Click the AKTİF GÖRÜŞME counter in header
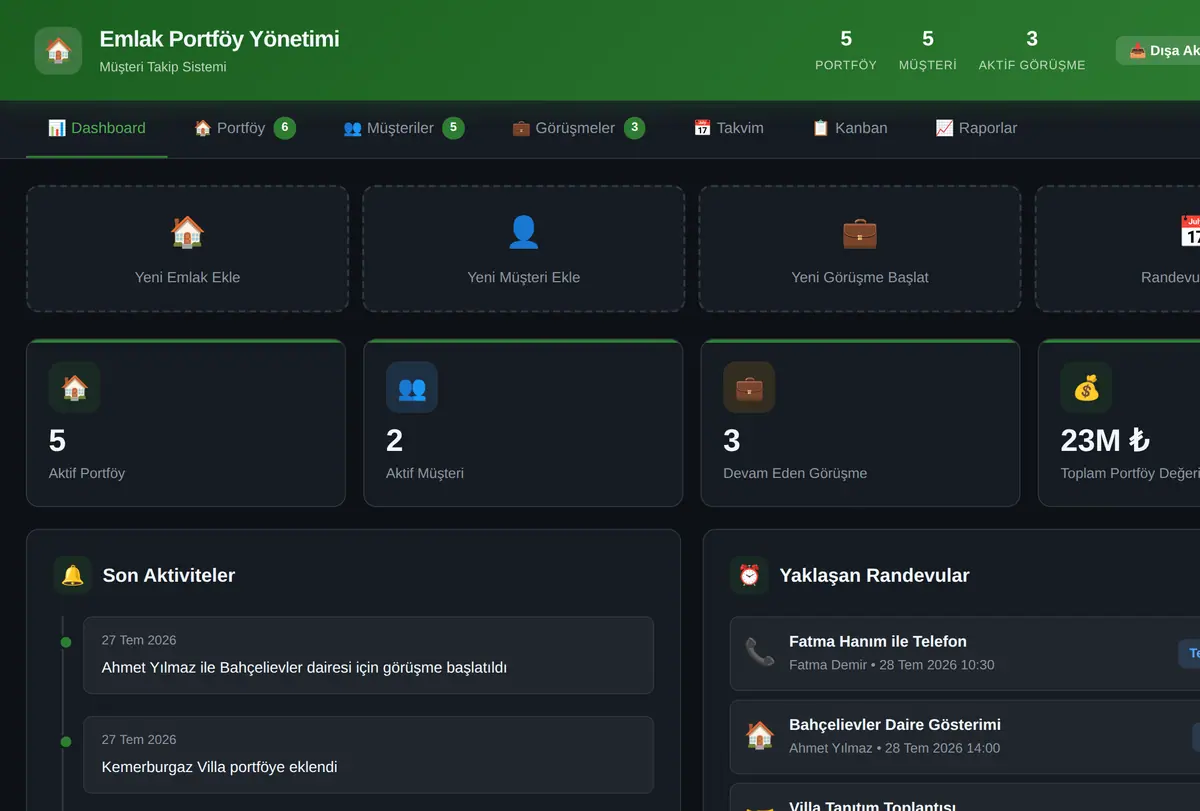The image size is (1200, 811). point(1032,50)
